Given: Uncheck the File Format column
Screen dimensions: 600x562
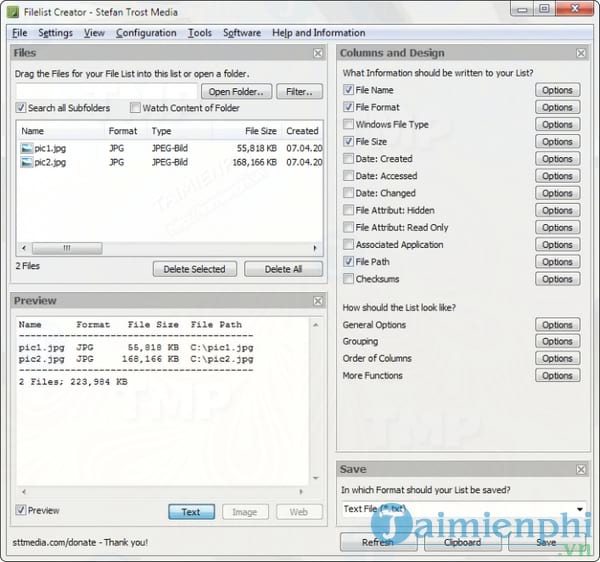Looking at the screenshot, I should click(348, 107).
